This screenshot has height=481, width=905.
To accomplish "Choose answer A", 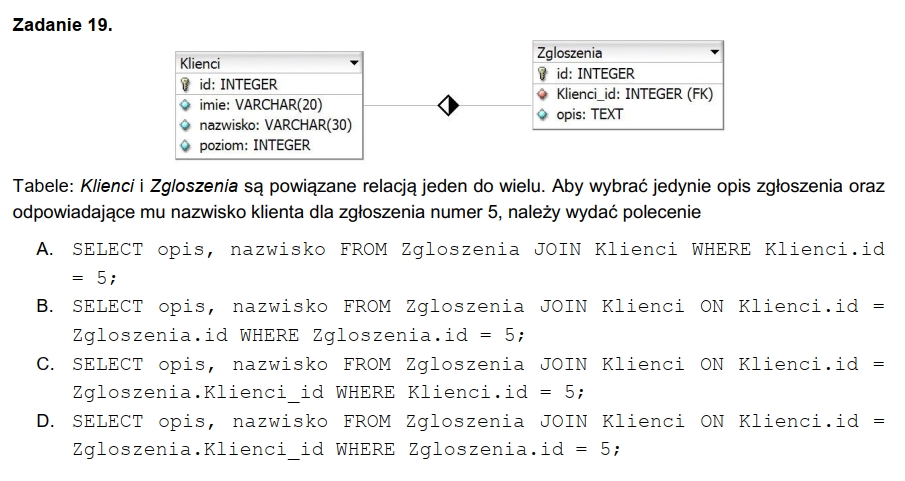I will [45, 249].
